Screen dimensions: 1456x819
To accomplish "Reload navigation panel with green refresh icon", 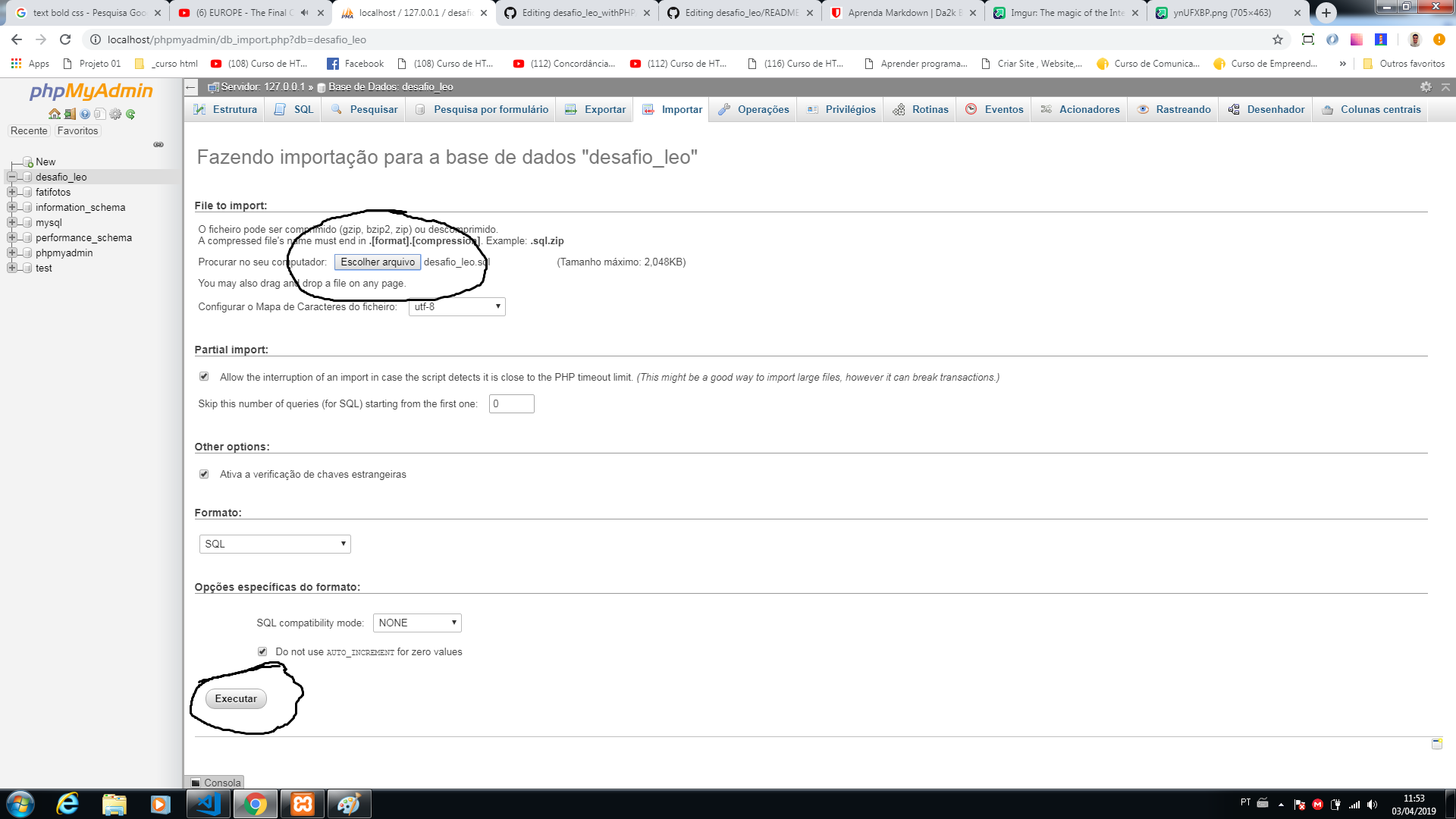I will pos(130,114).
